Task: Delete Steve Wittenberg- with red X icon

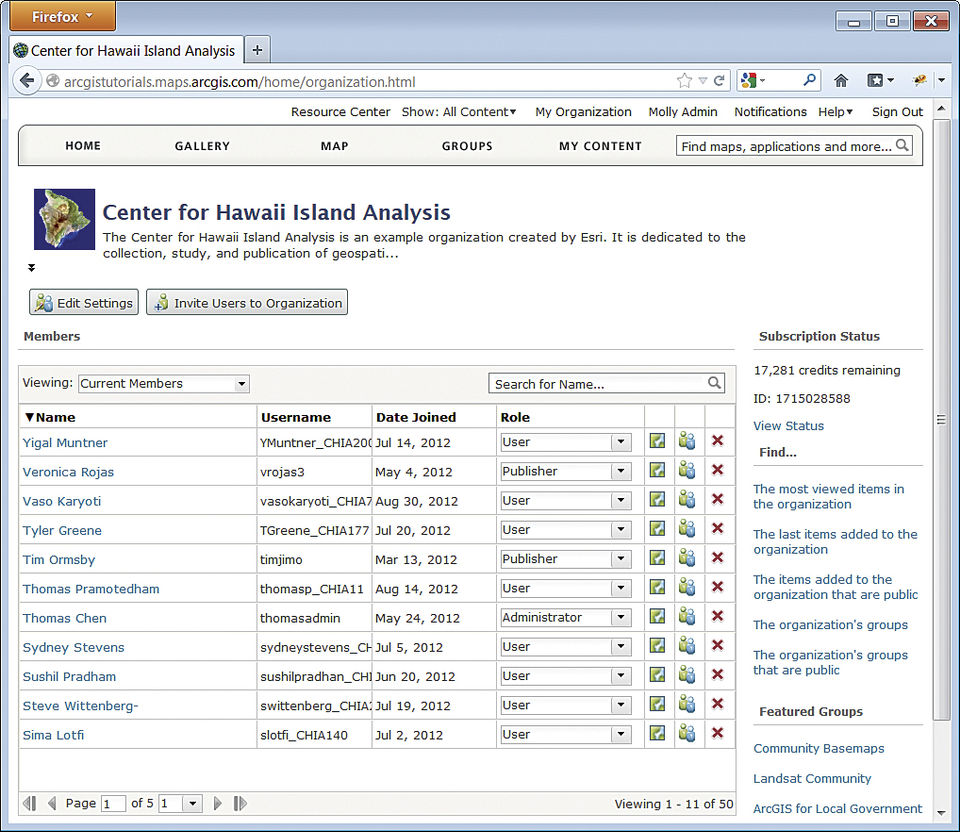Action: pyautogui.click(x=718, y=703)
